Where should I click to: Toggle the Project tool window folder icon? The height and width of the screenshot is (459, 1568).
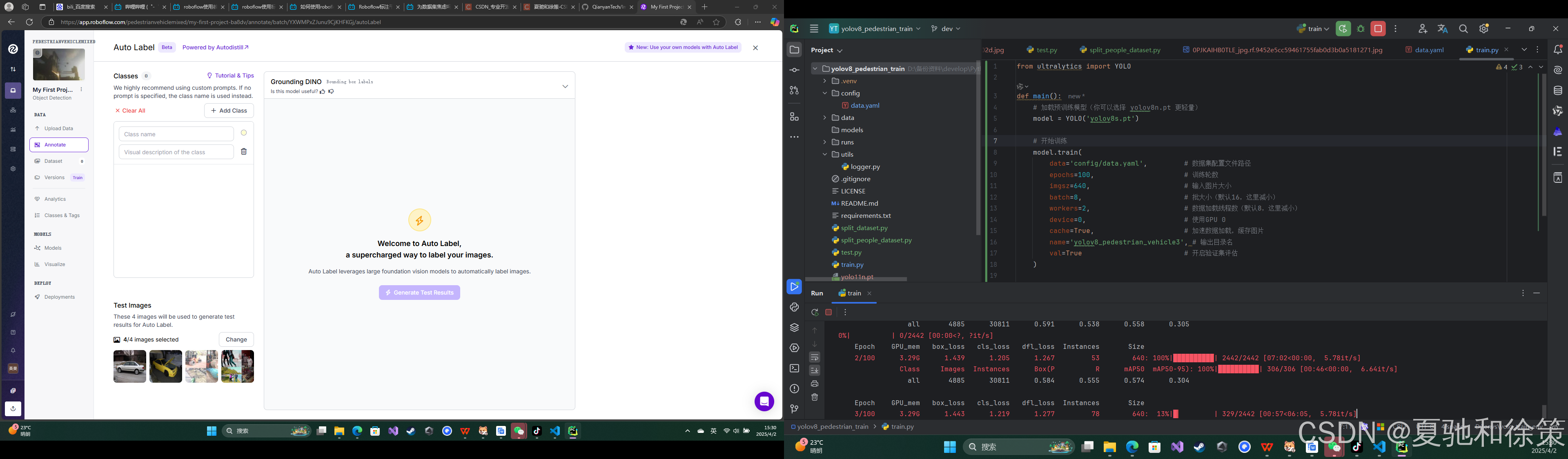794,50
